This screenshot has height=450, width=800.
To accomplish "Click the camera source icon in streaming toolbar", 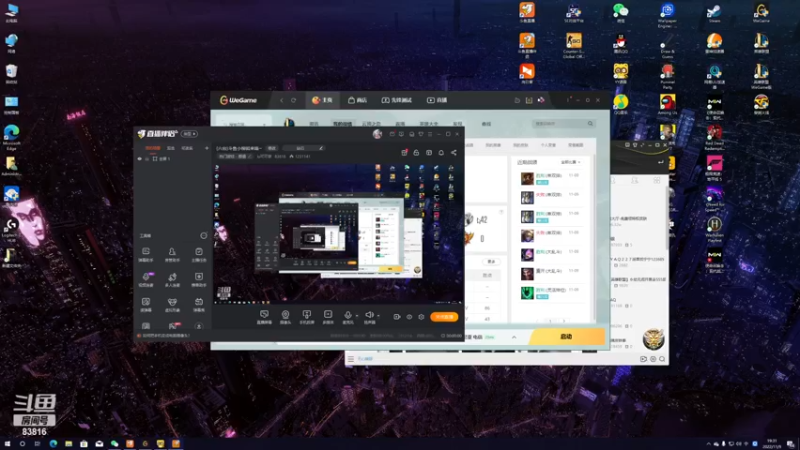I will pyautogui.click(x=285, y=317).
